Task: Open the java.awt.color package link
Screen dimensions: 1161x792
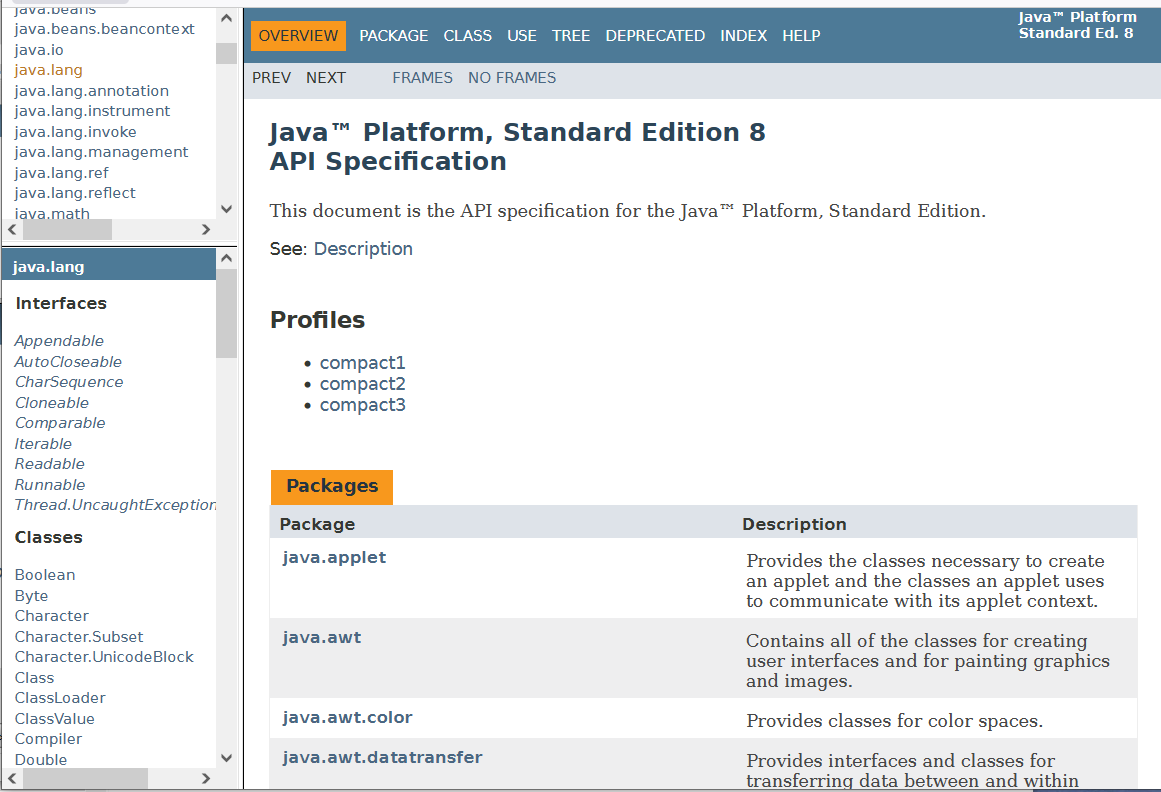Action: (x=347, y=717)
